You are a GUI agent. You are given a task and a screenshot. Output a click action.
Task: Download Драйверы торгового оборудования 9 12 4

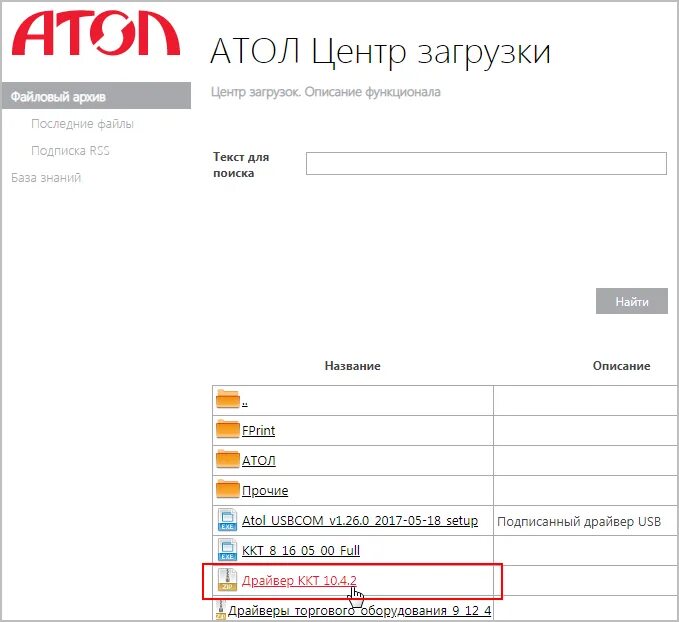coord(360,610)
